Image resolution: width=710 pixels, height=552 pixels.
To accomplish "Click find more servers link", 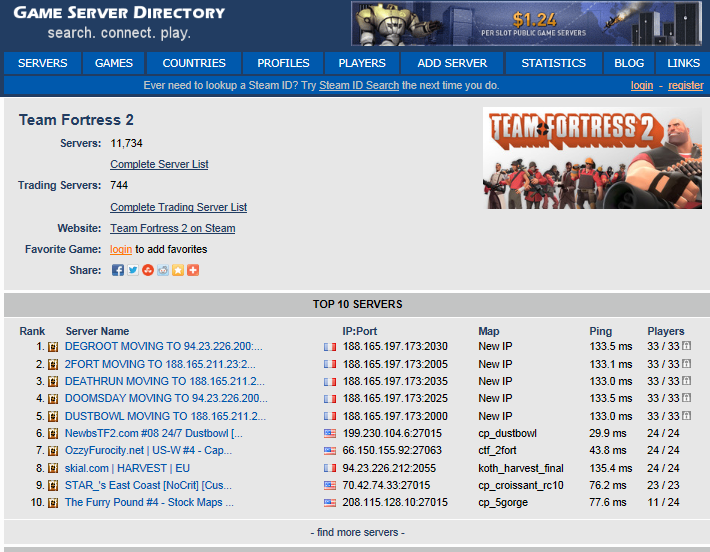I will [357, 533].
